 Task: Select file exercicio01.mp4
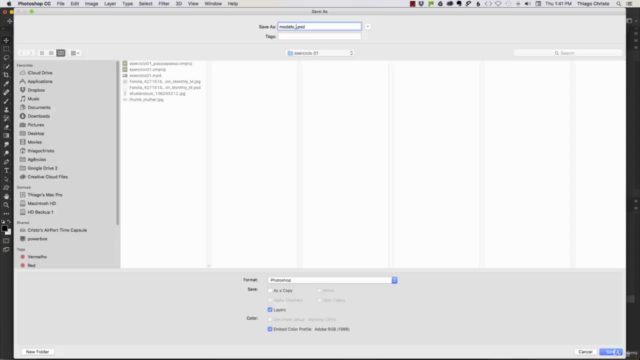(x=145, y=76)
